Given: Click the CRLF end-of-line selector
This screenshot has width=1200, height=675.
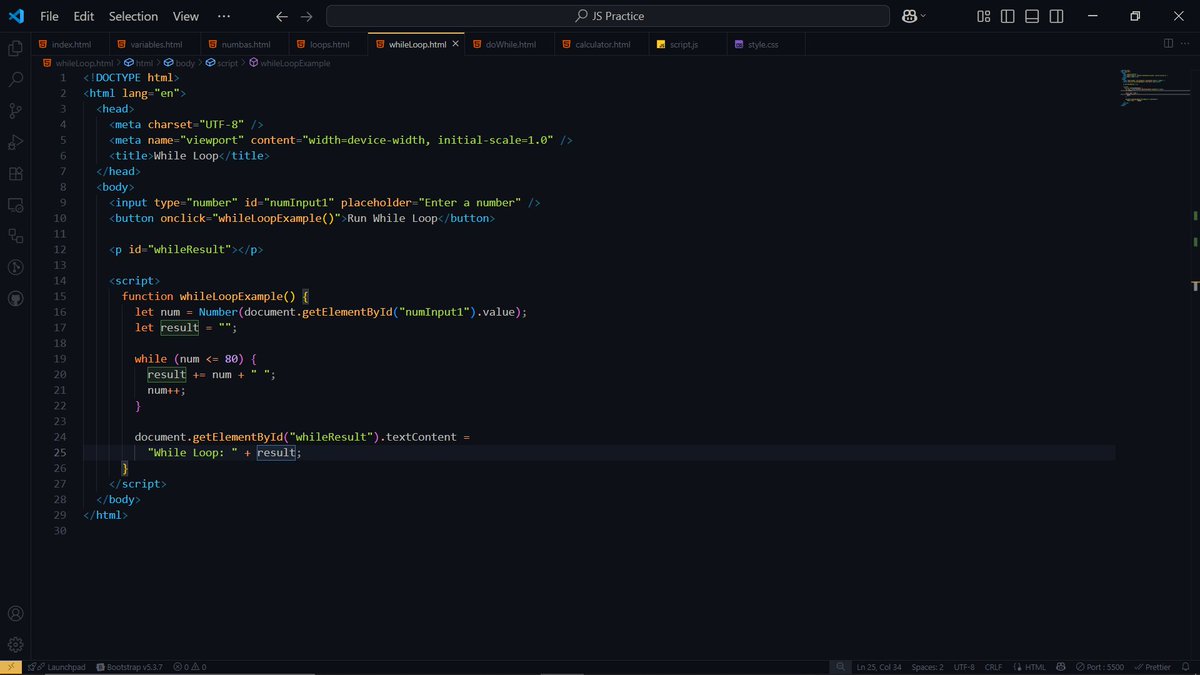Looking at the screenshot, I should point(993,667).
